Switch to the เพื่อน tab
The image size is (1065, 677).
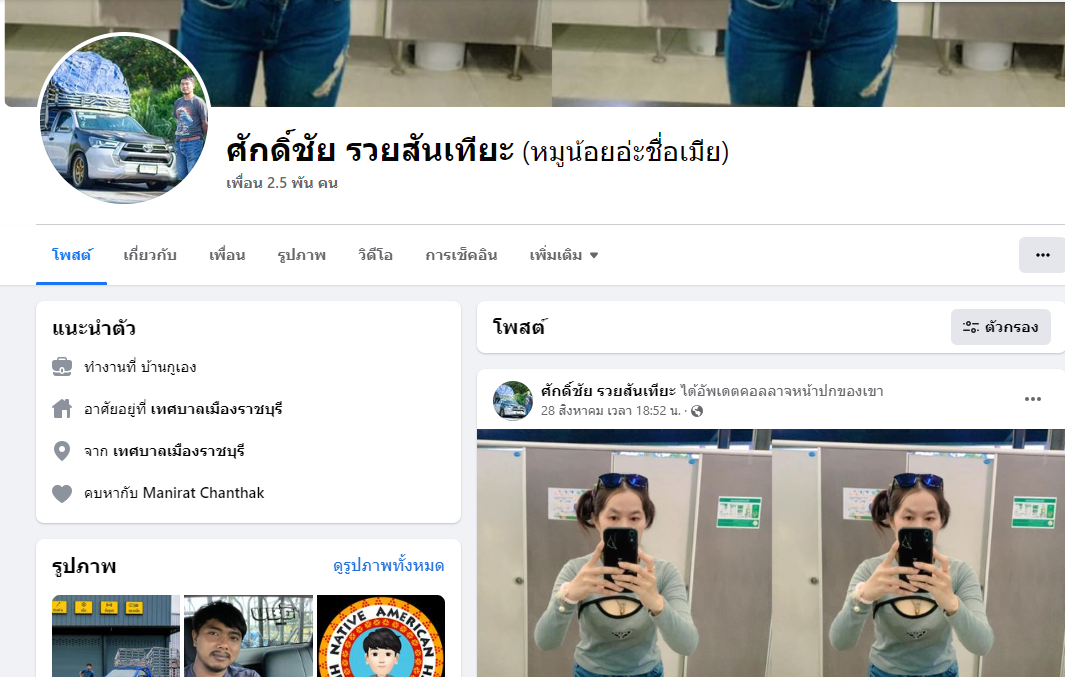pyautogui.click(x=227, y=255)
